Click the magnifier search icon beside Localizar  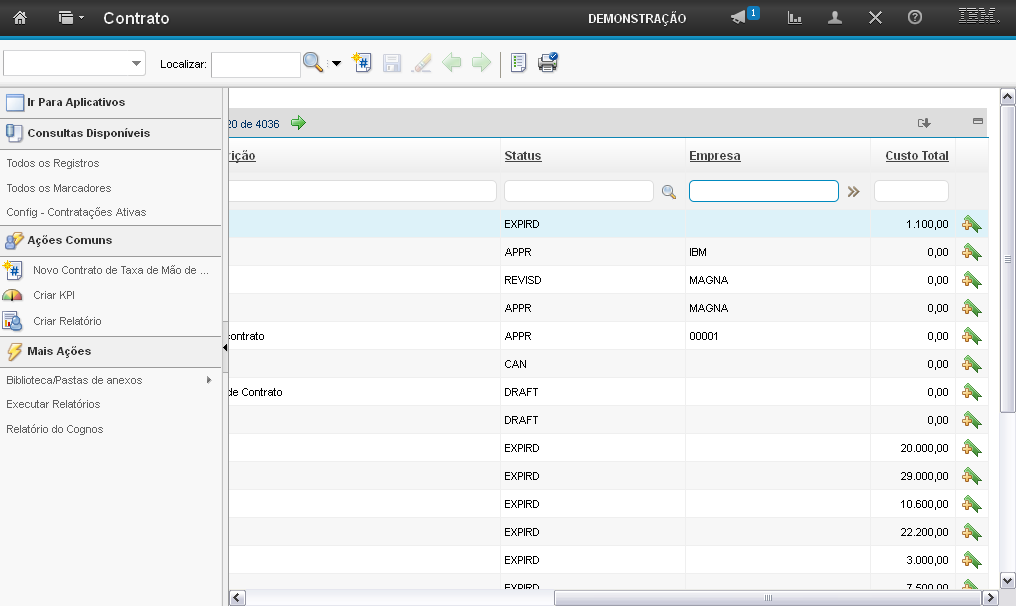coord(313,63)
